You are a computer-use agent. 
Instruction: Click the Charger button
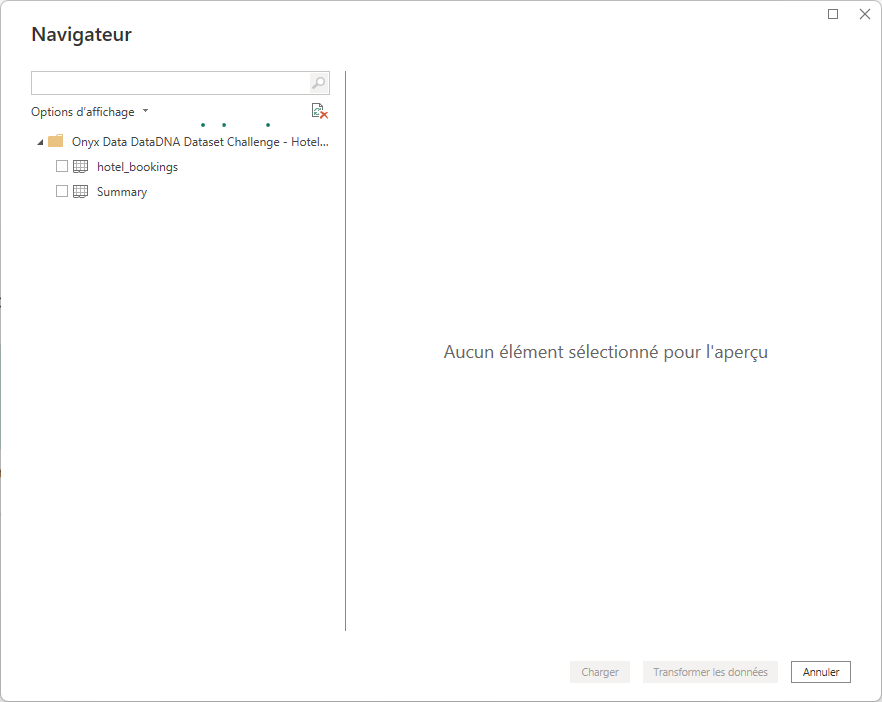[x=600, y=672]
